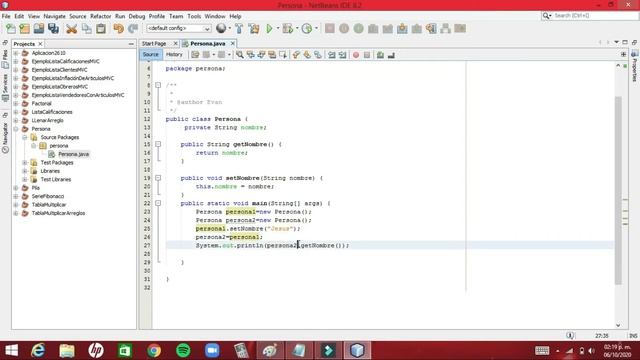The width and height of the screenshot is (640, 360).
Task: Click the Clean and Build Project icon
Action: click(254, 29)
